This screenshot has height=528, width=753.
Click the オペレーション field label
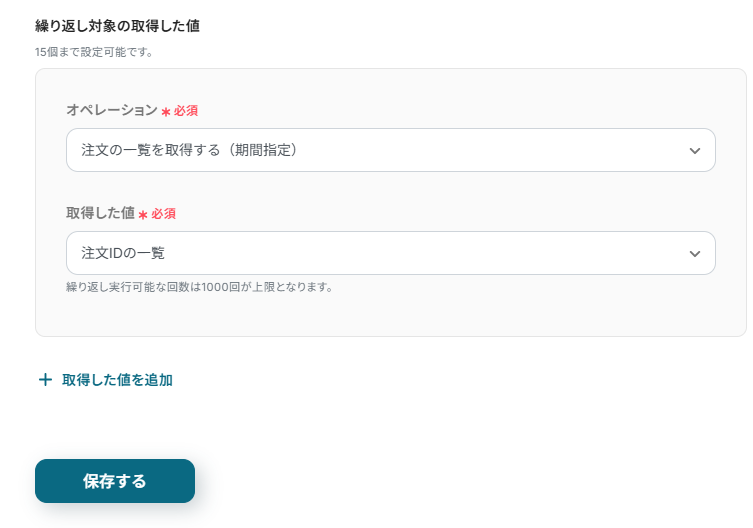point(112,110)
